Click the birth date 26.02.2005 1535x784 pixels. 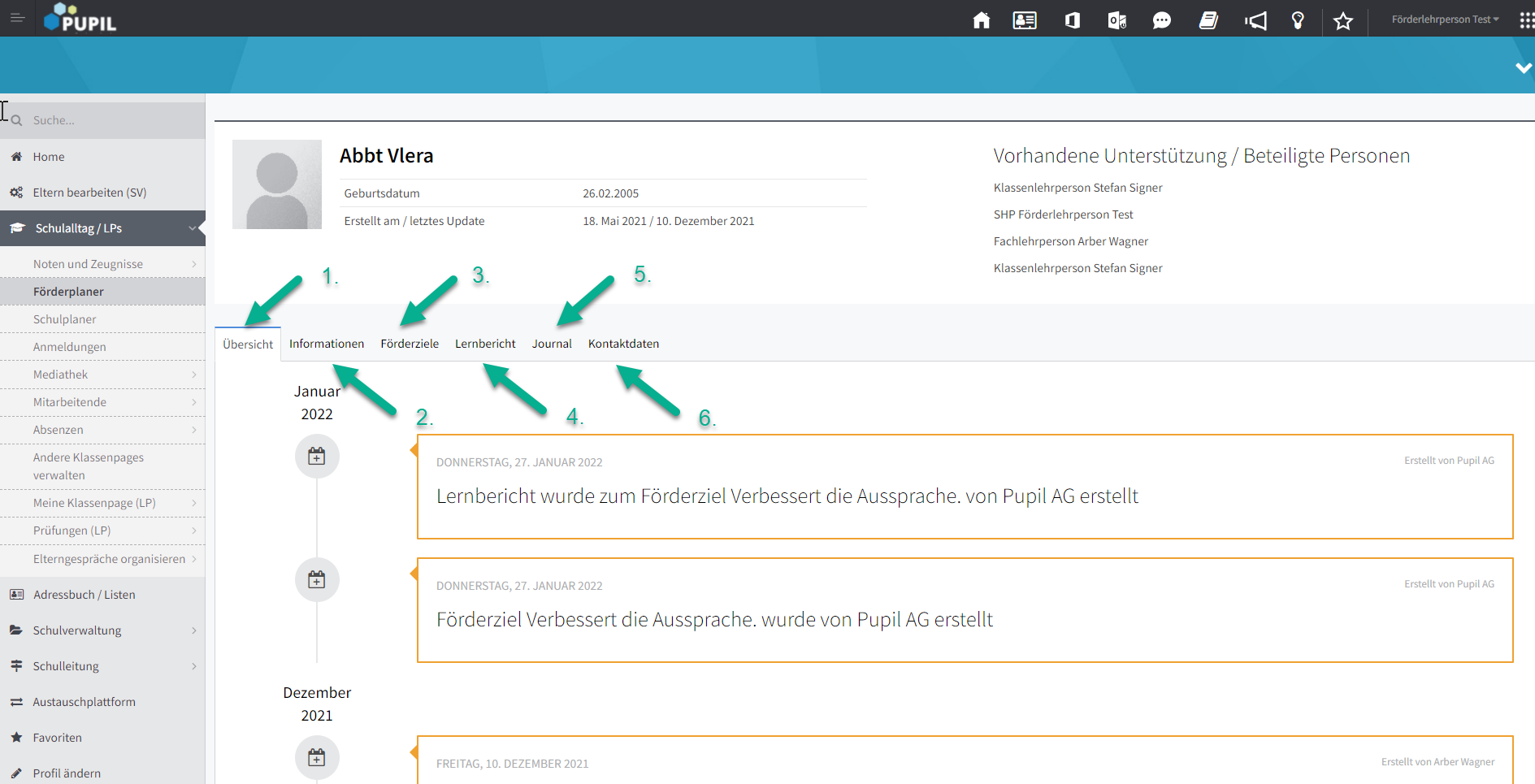coord(610,193)
